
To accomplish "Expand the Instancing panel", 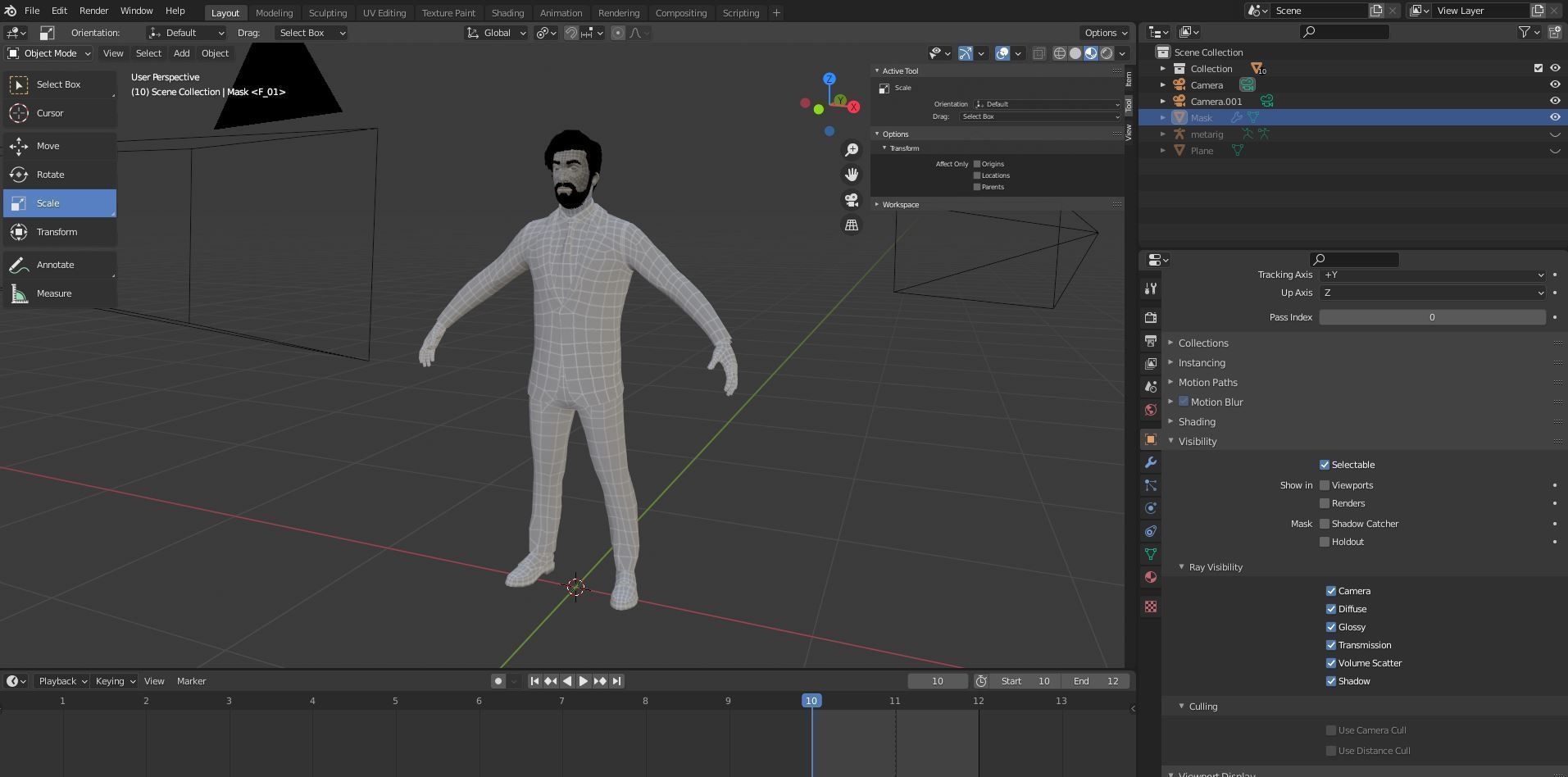I will (x=1202, y=363).
